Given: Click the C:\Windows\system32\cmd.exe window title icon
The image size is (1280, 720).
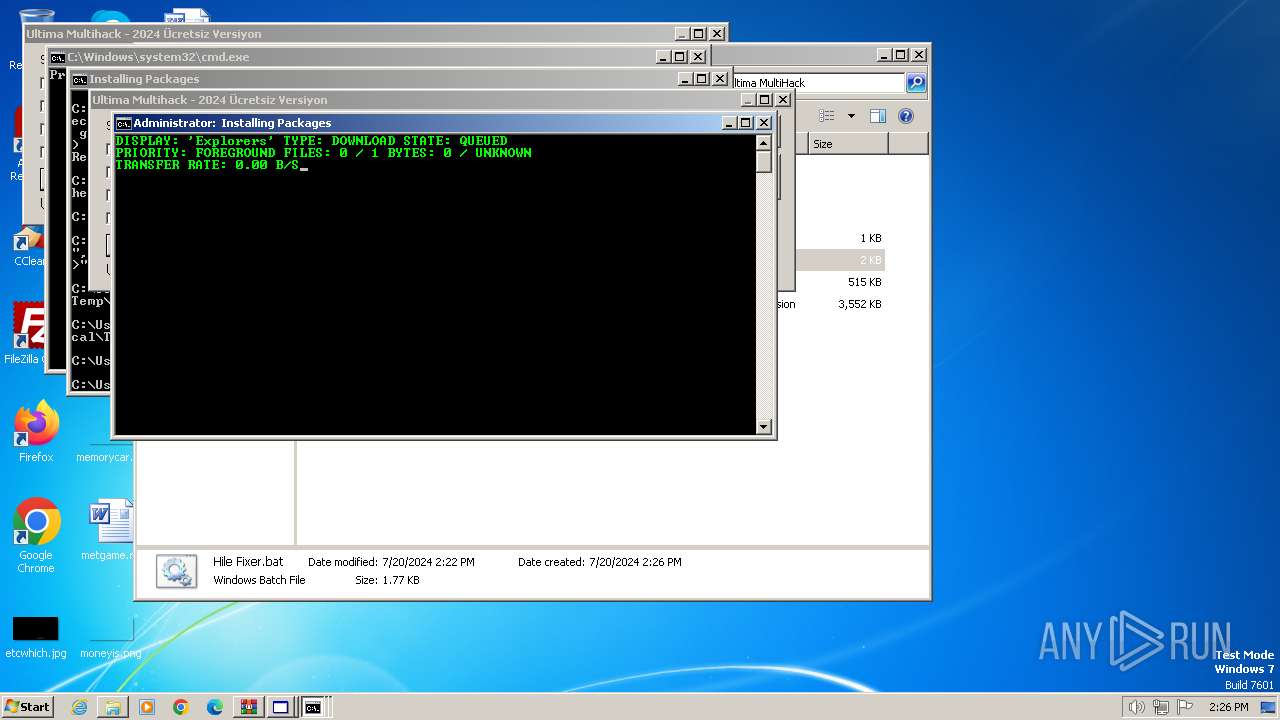Looking at the screenshot, I should 58,57.
